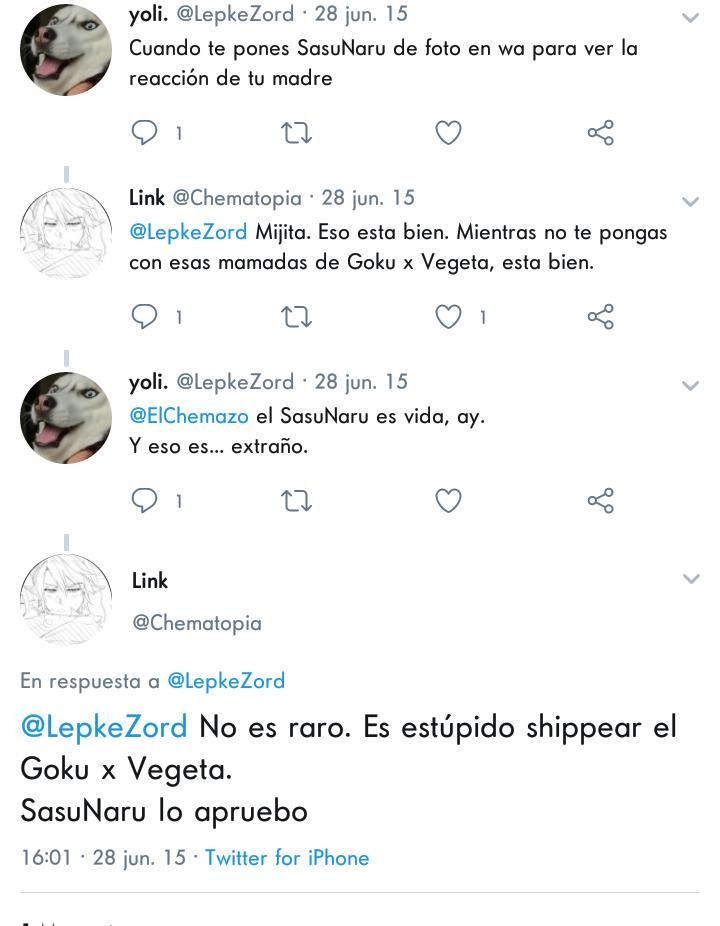Image resolution: width=720 pixels, height=926 pixels.
Task: Retweet yoli's first tweet about SasuNaru
Action: [296, 133]
